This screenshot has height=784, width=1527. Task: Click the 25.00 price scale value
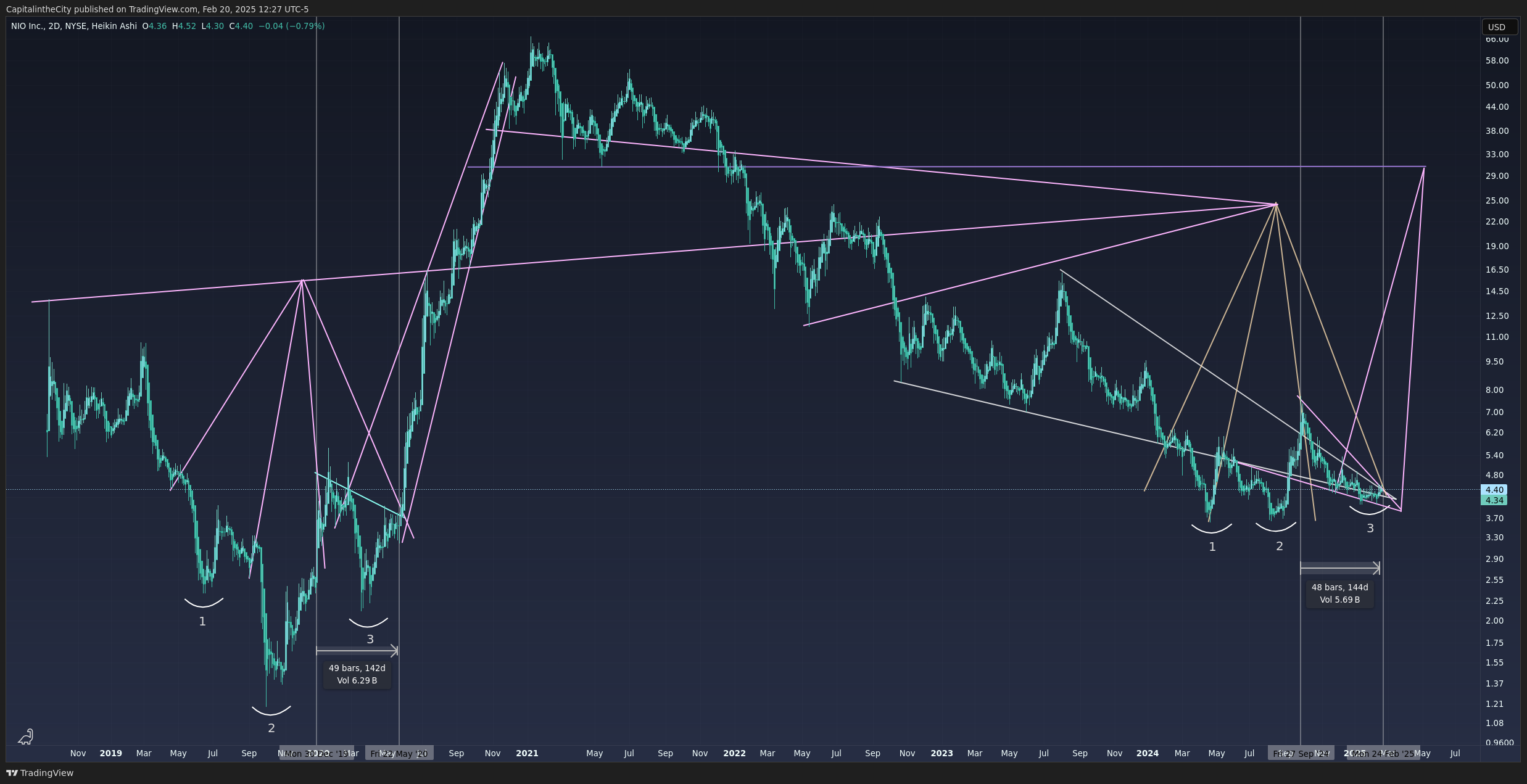click(1497, 200)
